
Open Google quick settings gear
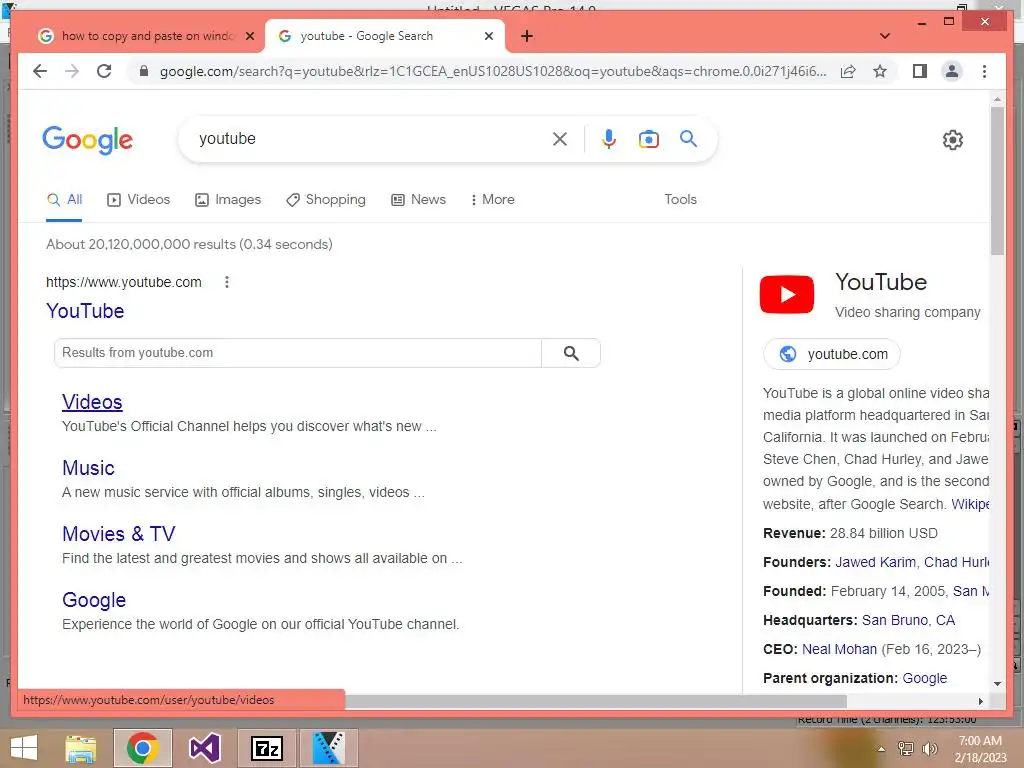click(953, 140)
